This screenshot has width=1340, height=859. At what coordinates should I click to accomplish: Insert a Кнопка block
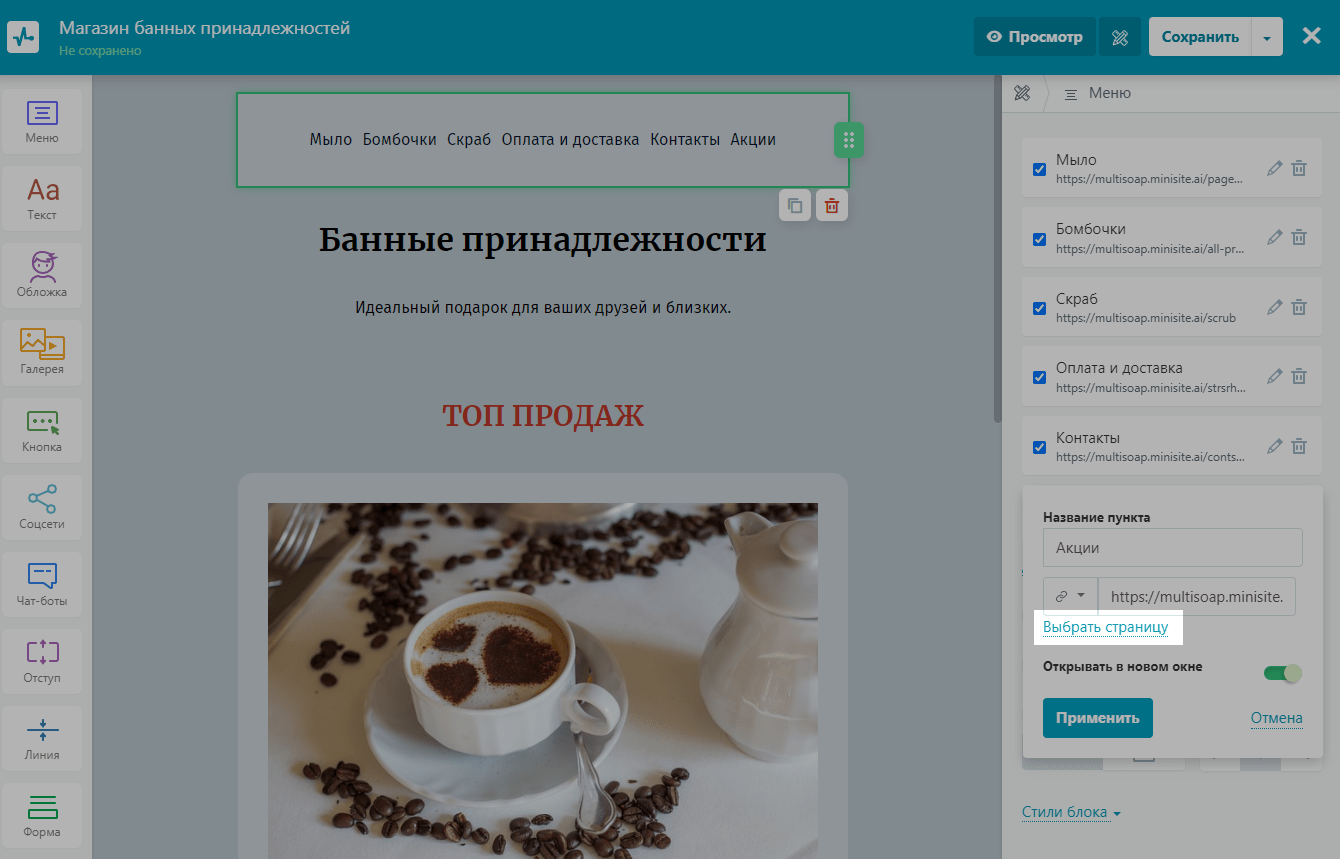click(42, 430)
